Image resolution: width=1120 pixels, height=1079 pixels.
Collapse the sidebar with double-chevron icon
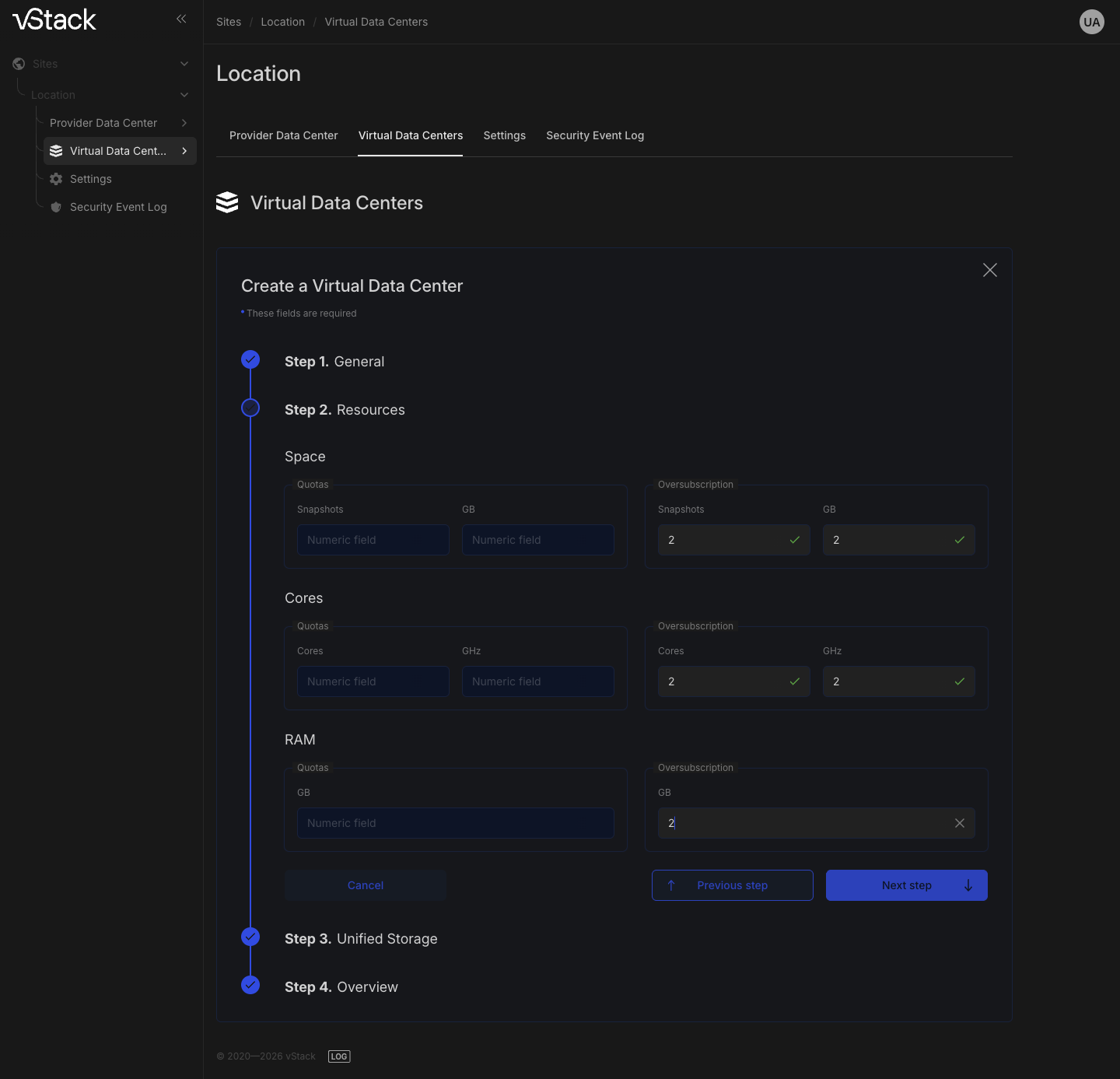click(x=181, y=19)
